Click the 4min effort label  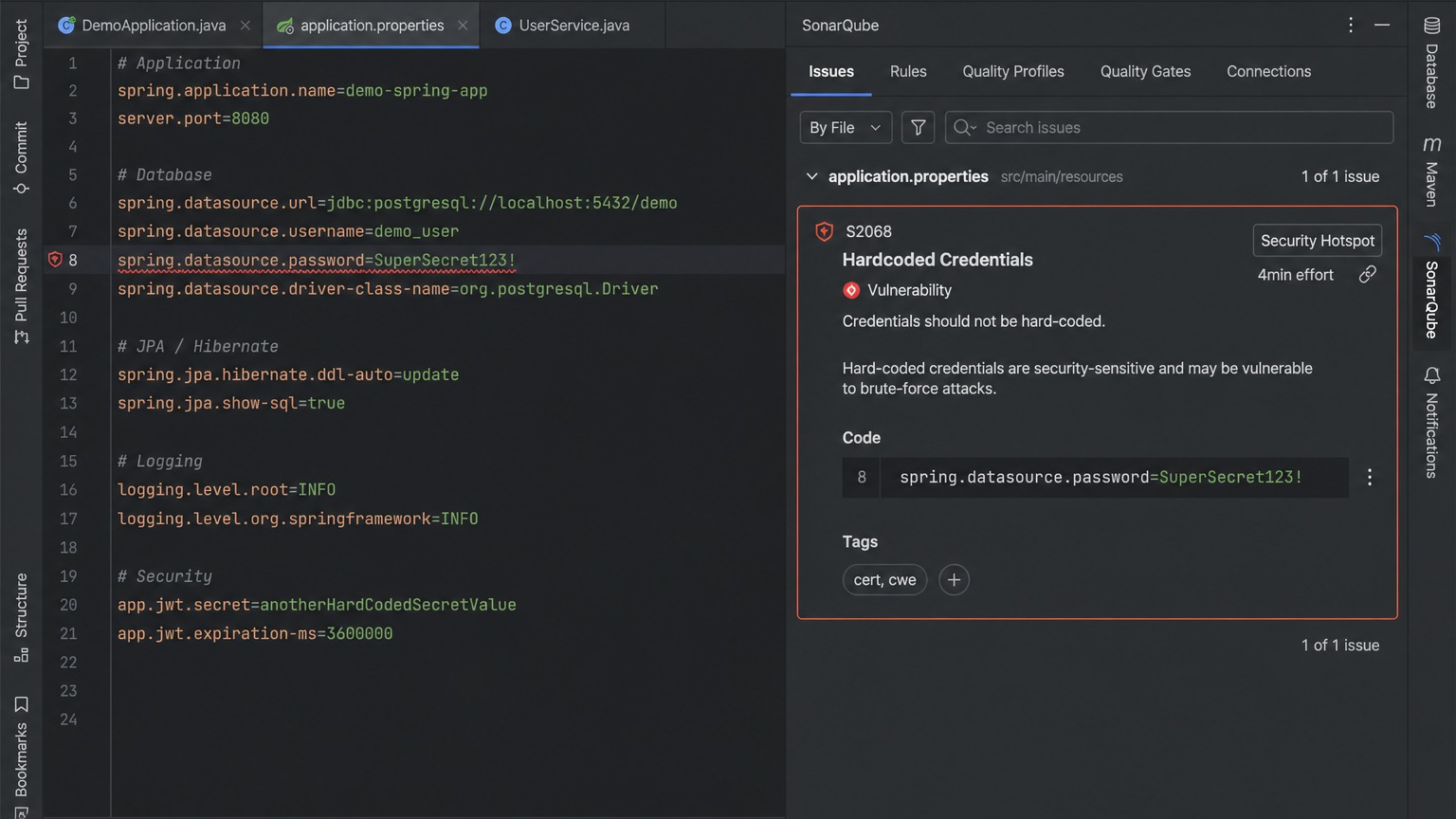pos(1295,274)
